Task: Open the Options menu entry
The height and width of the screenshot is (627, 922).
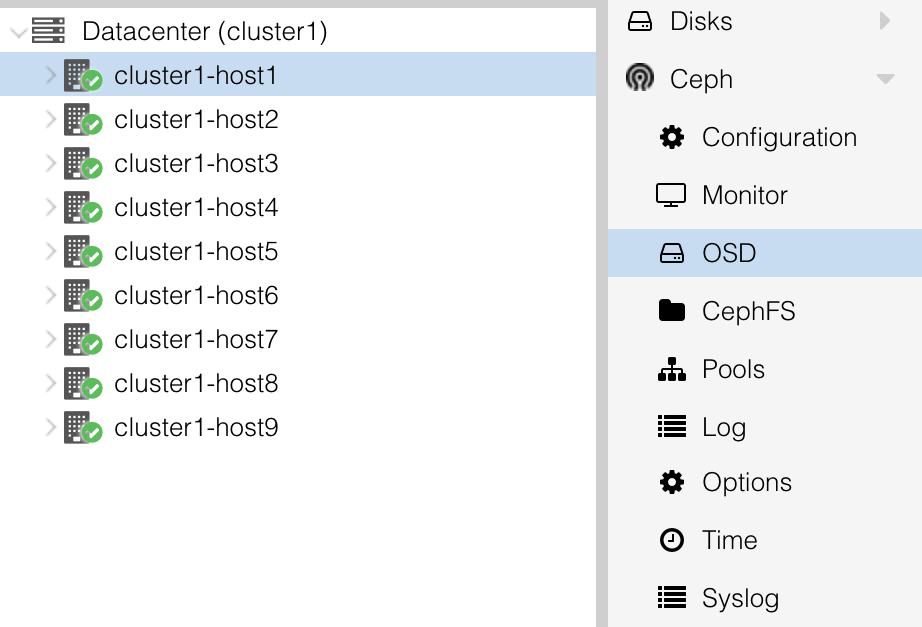Action: click(x=747, y=482)
